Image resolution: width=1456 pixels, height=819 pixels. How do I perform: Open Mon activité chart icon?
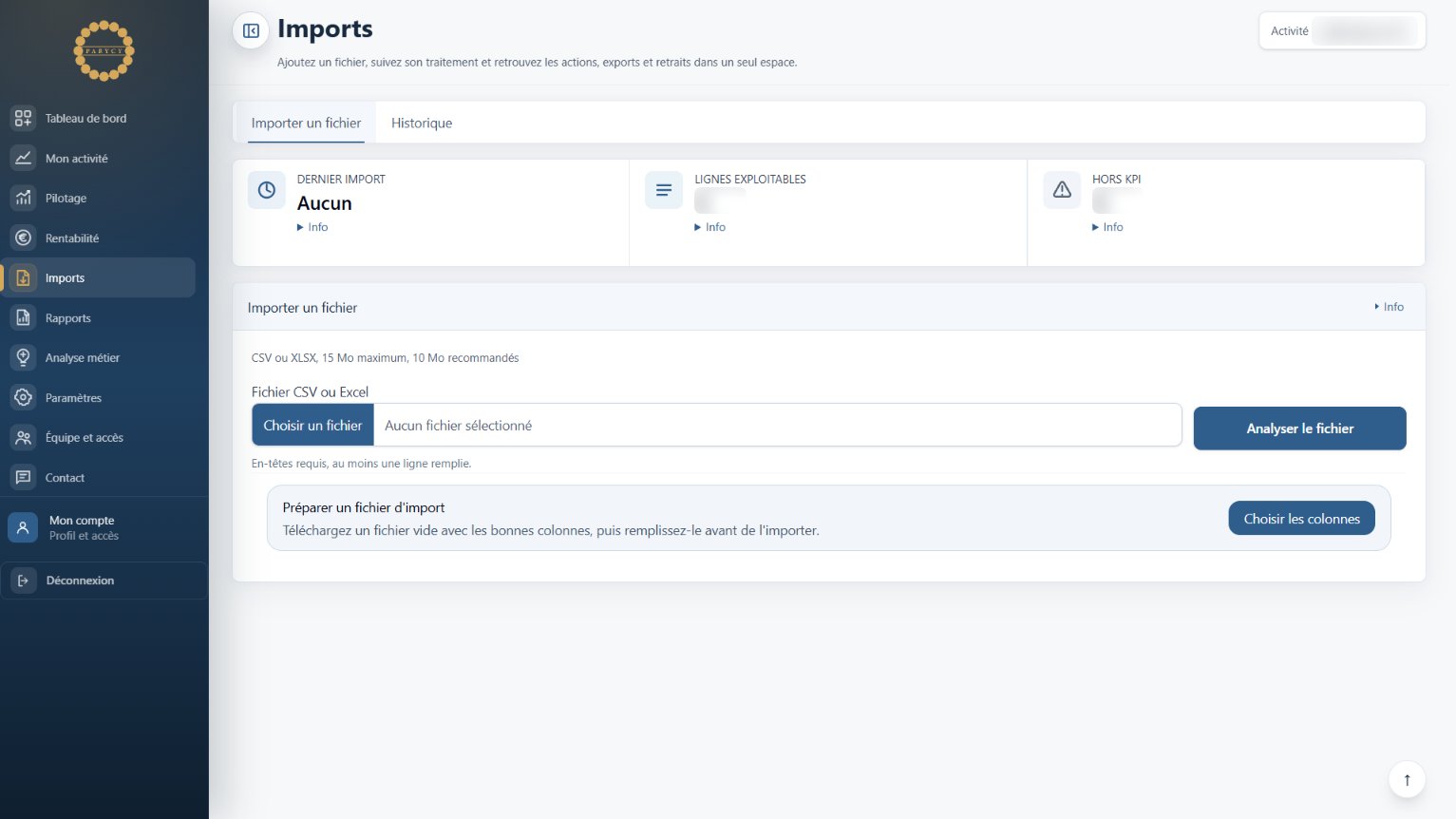click(x=24, y=159)
